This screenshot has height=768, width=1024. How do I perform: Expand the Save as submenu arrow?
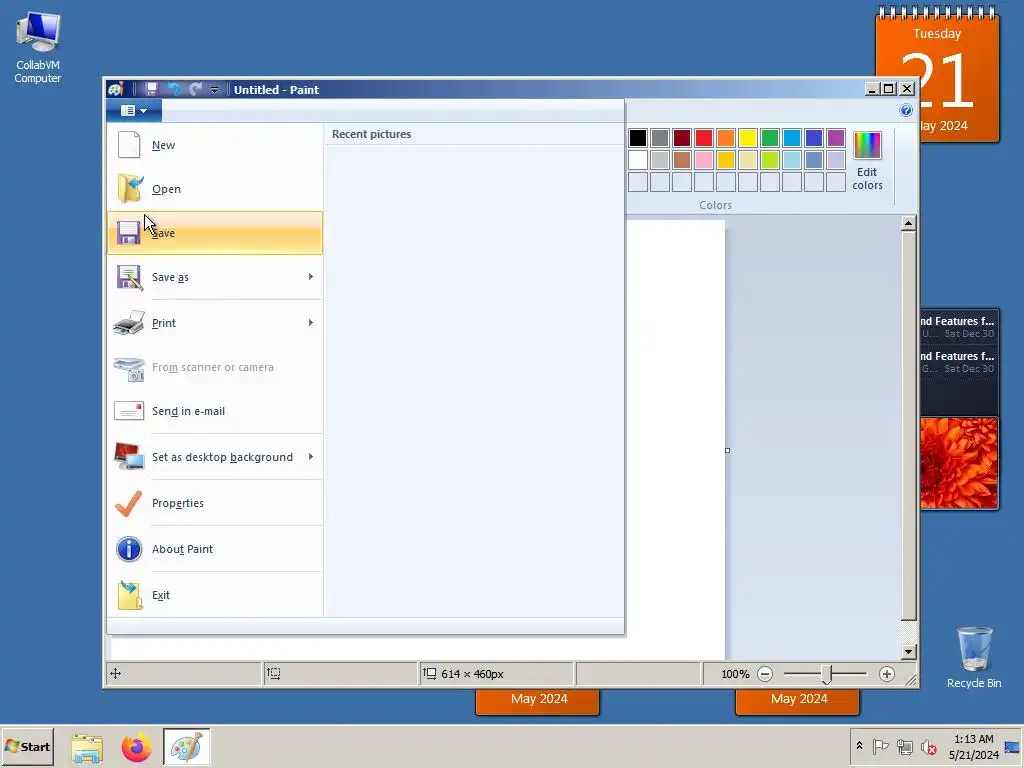[311, 277]
